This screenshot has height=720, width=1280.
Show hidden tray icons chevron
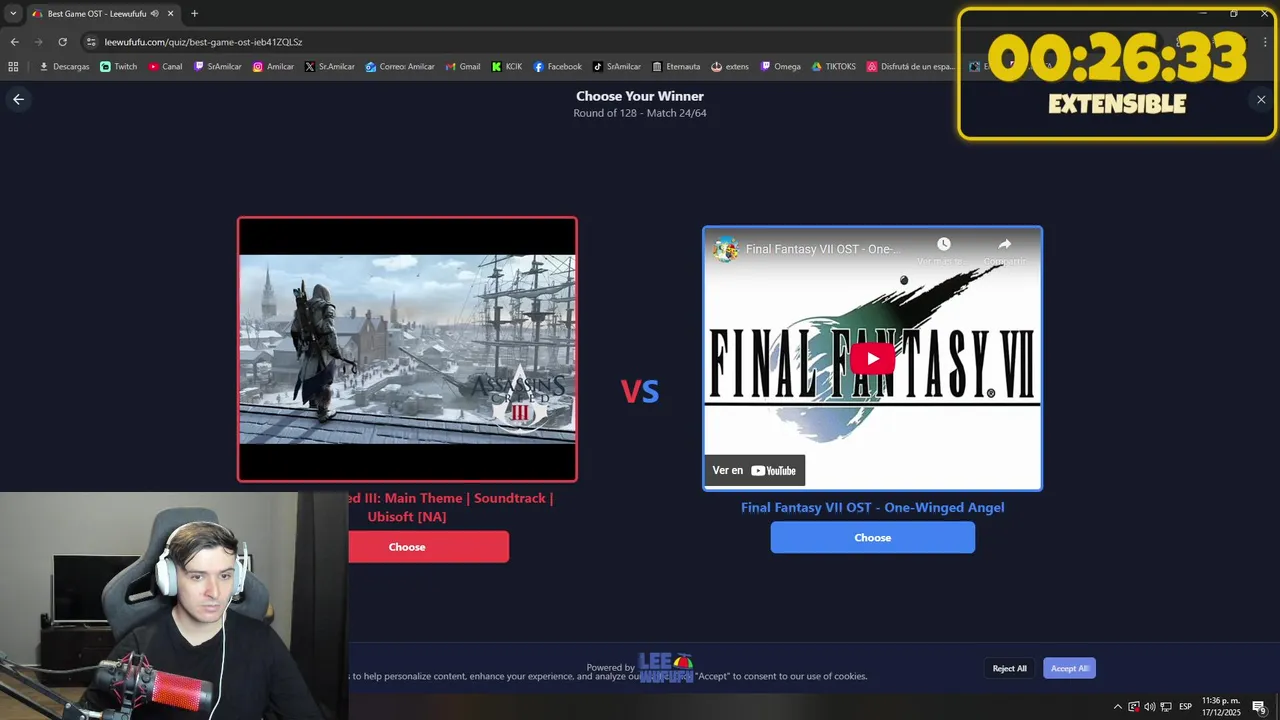pos(1118,707)
